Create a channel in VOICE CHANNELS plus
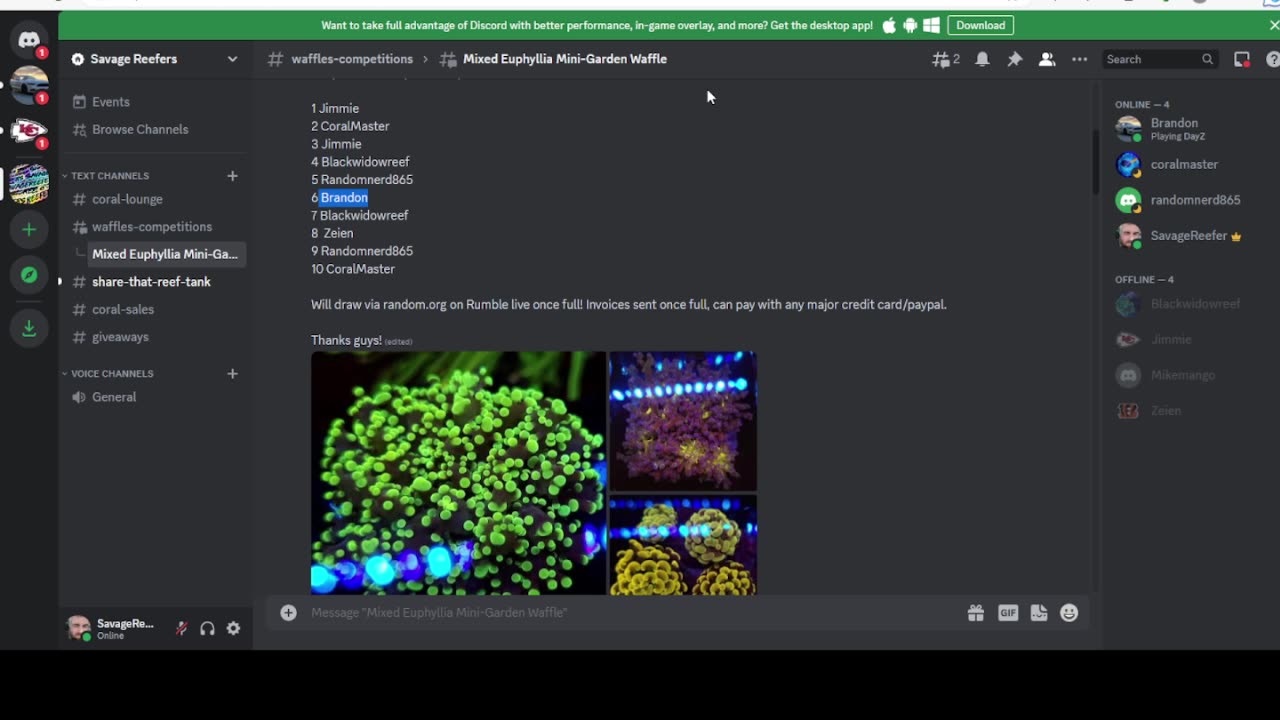 [232, 373]
